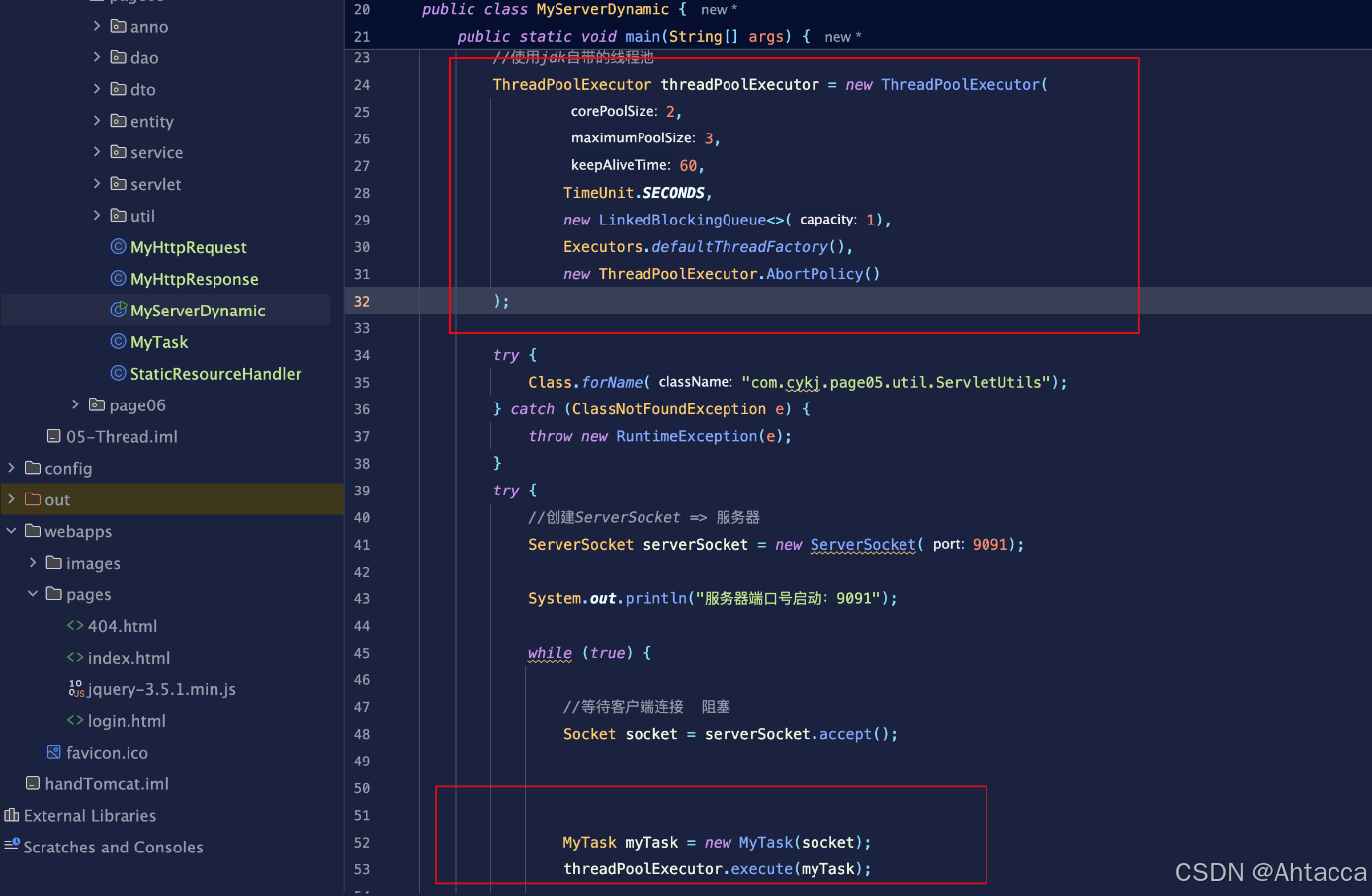The image size is (1372, 896).
Task: Click the External Libraries icon
Action: [12, 815]
